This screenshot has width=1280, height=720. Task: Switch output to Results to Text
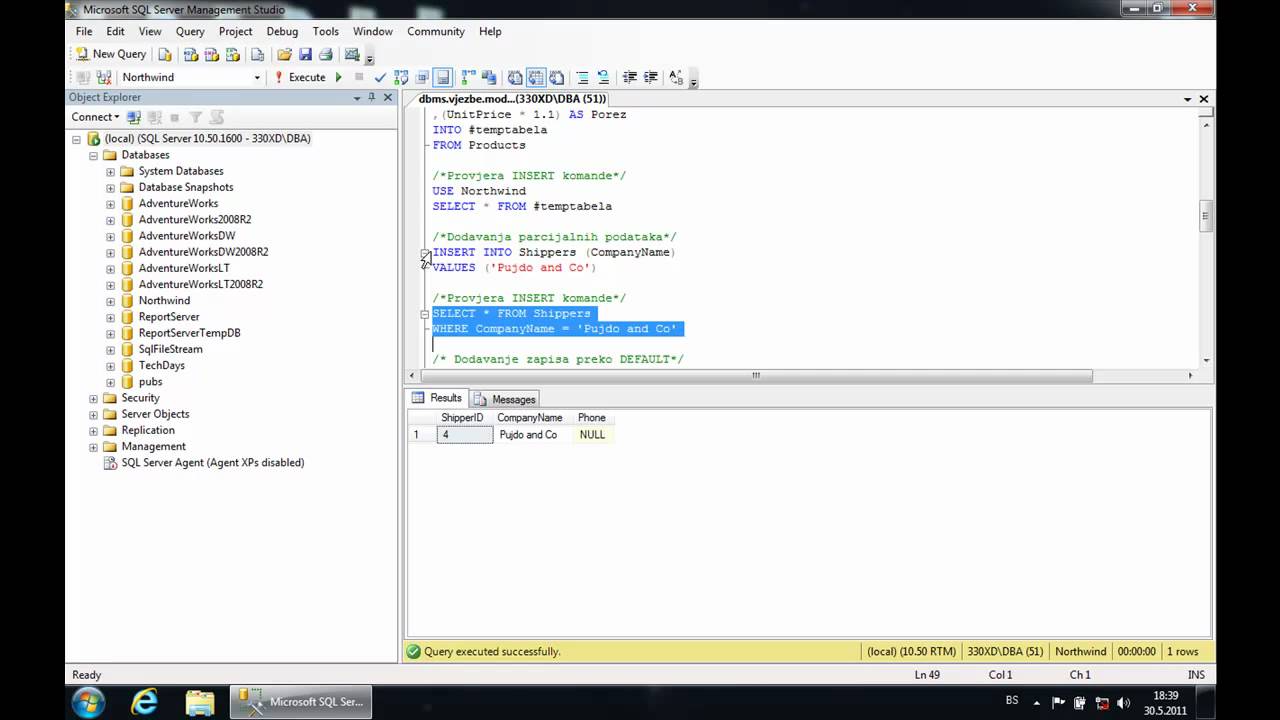(515, 77)
